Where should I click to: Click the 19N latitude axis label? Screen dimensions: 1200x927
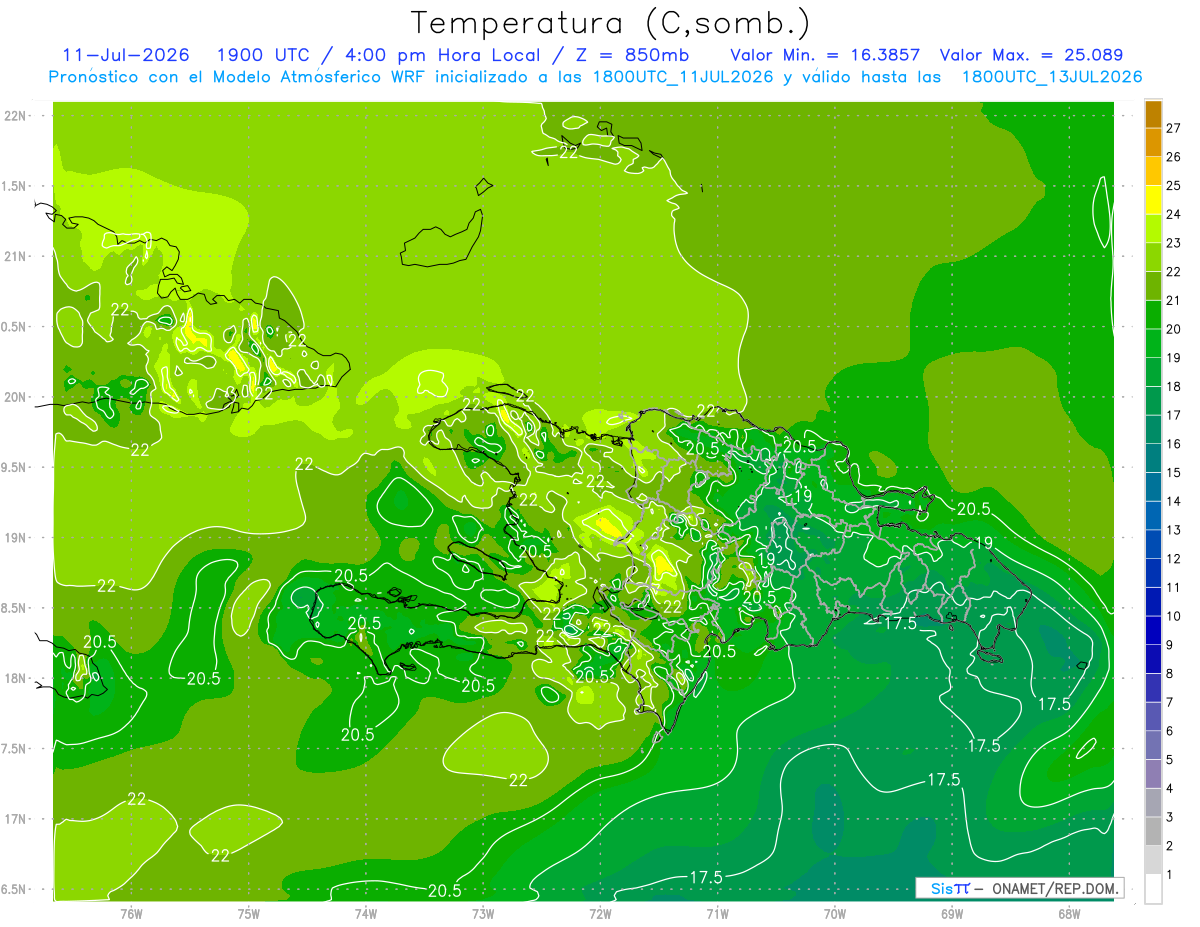[14, 538]
